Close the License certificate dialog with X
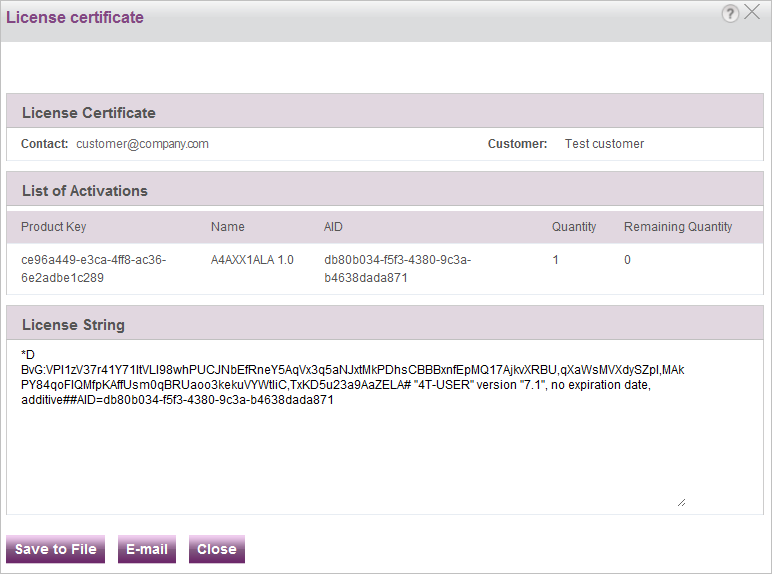Viewport: 772px width, 574px height. (x=752, y=12)
